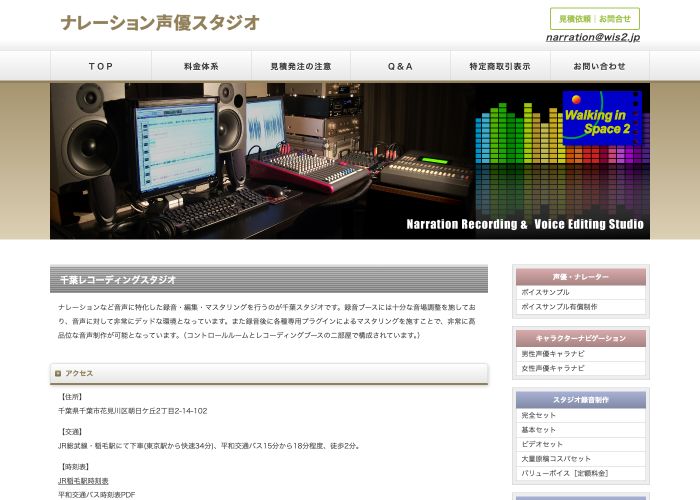Click the スタジオ録音制作 sidebar heading
Screen dimensions: 700x500
click(581, 400)
